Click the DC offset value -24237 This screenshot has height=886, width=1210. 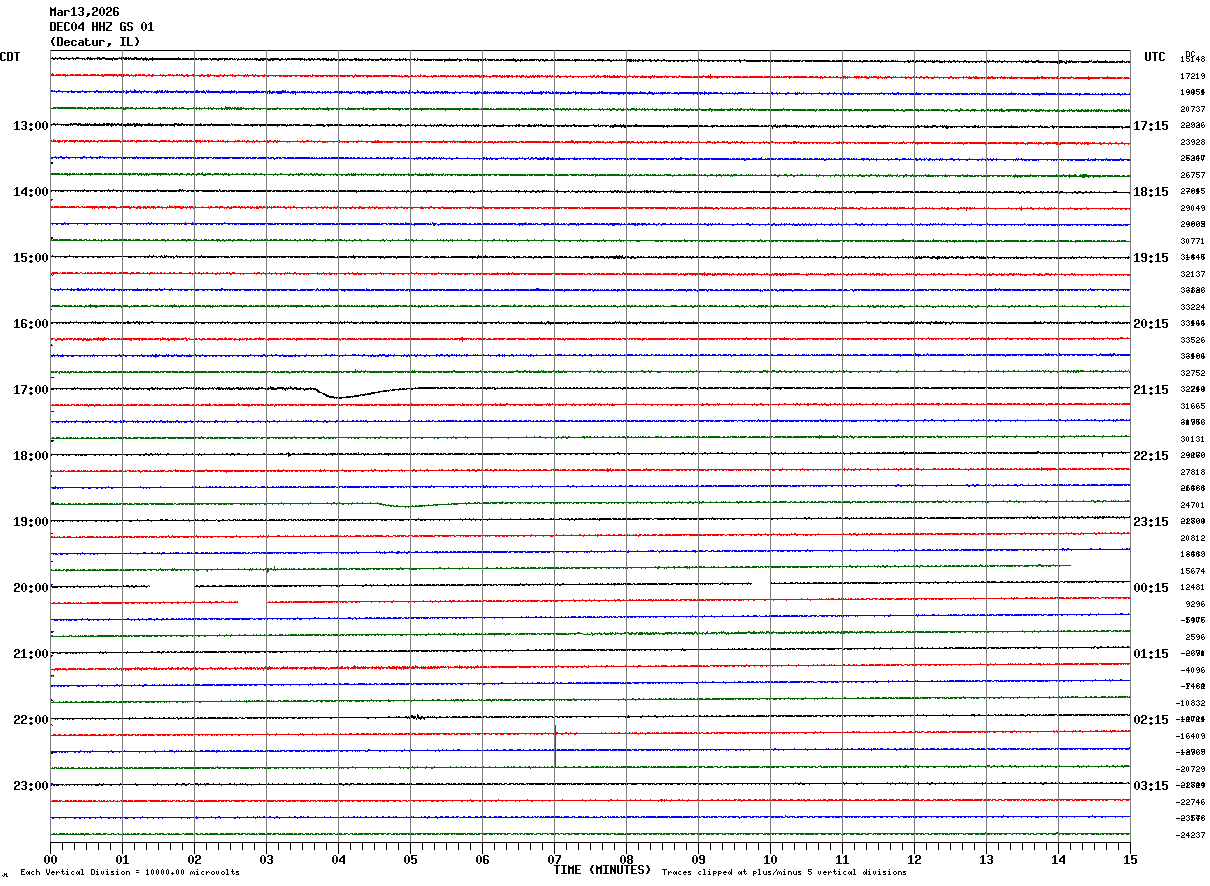tap(1190, 835)
